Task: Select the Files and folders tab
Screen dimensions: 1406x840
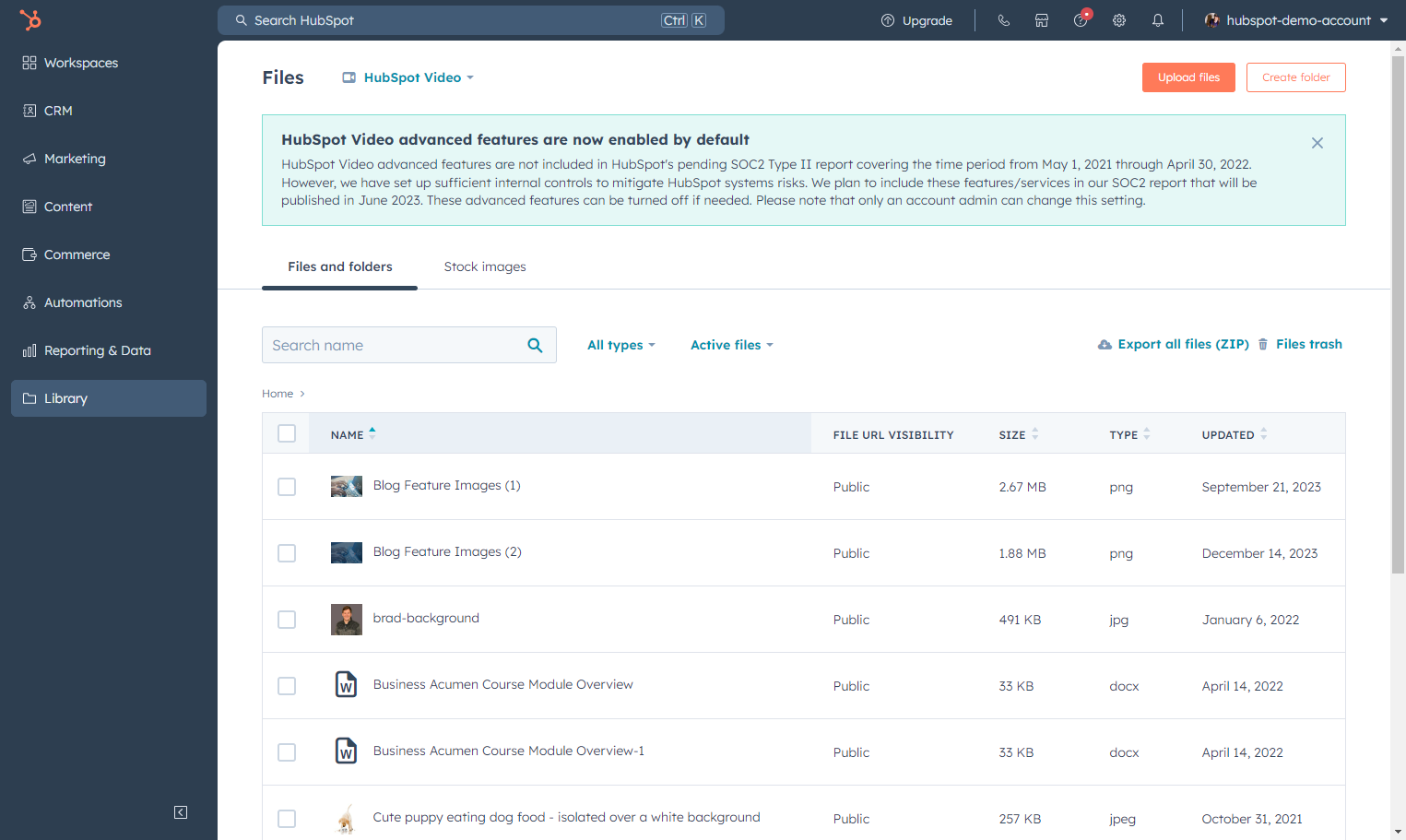Action: [x=340, y=266]
